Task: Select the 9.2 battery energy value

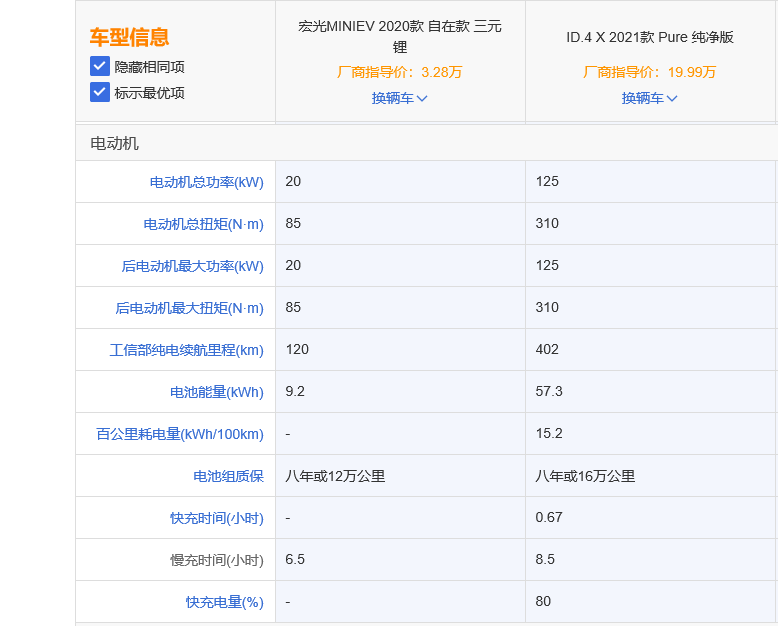Action: click(x=295, y=391)
